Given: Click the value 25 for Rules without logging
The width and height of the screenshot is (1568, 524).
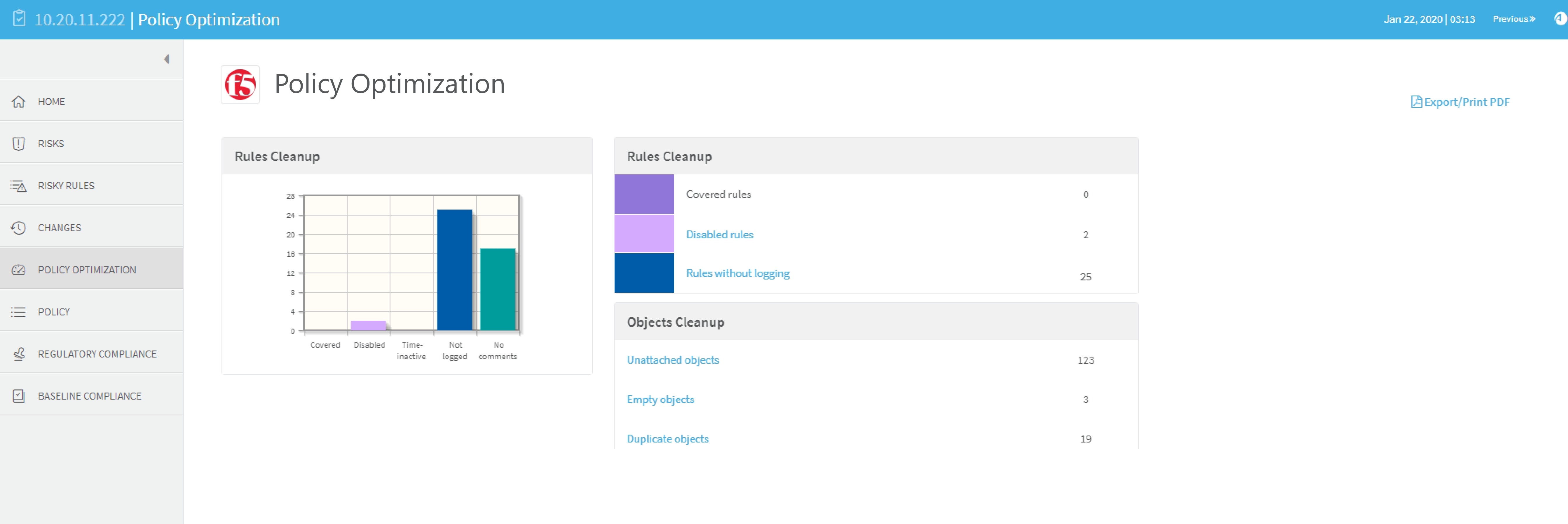Looking at the screenshot, I should [1085, 277].
